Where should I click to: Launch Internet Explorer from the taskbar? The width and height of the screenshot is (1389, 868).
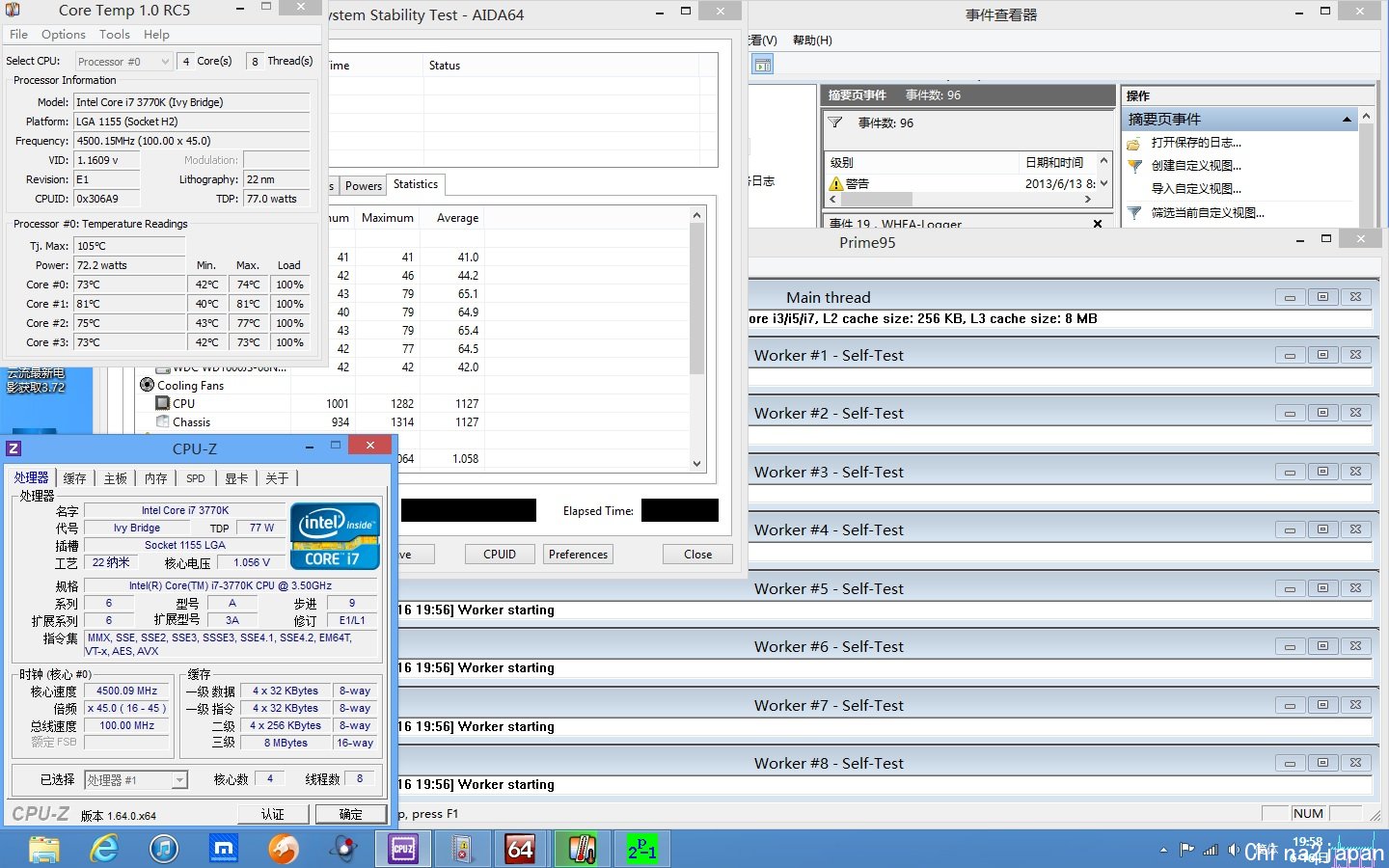104,849
